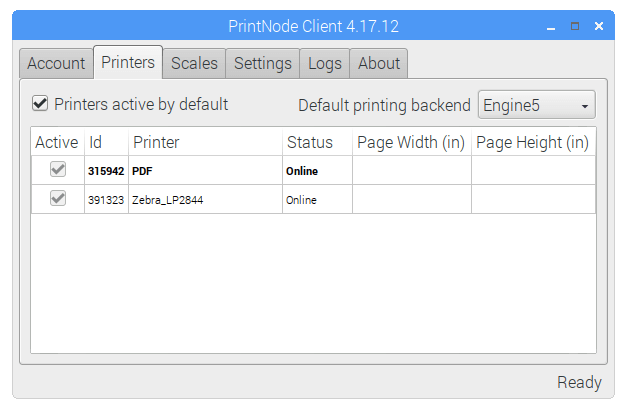Switch to the Account tab

tap(56, 63)
